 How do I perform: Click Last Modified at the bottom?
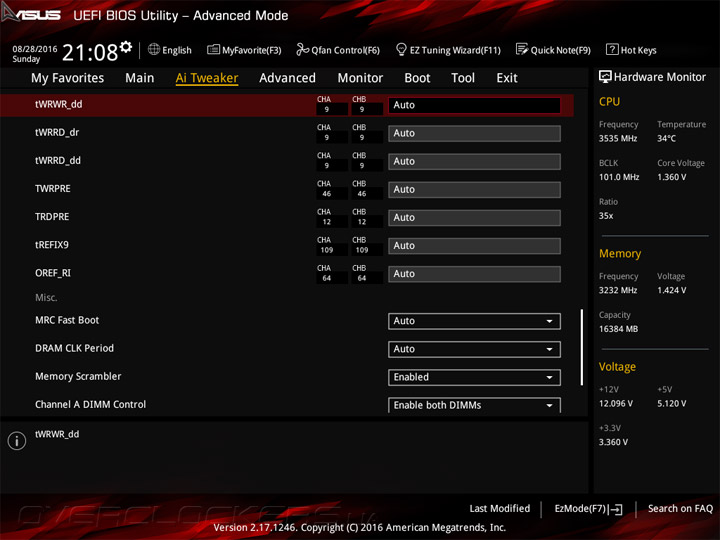500,508
